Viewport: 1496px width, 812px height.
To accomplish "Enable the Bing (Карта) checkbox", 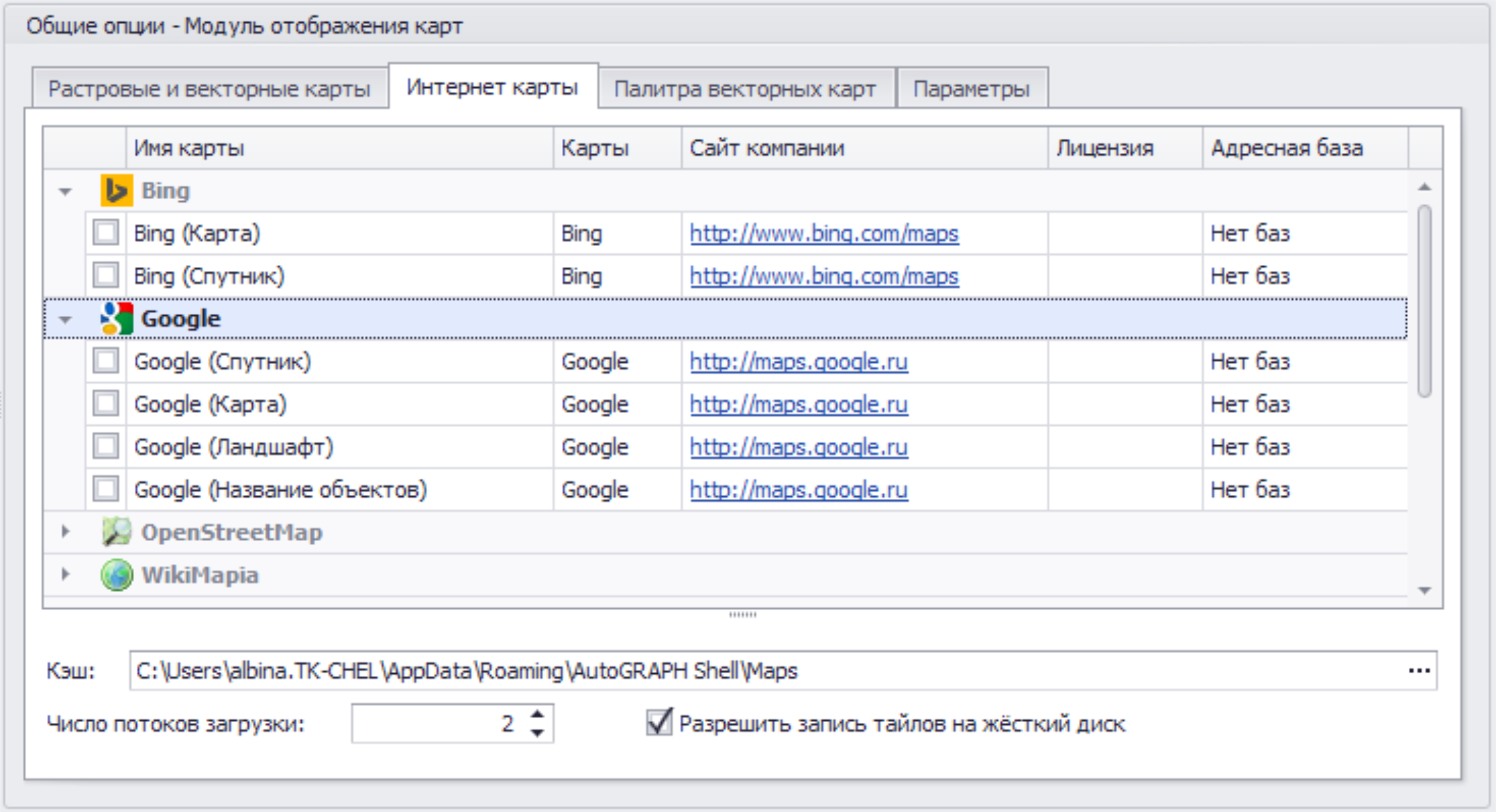I will click(x=106, y=232).
